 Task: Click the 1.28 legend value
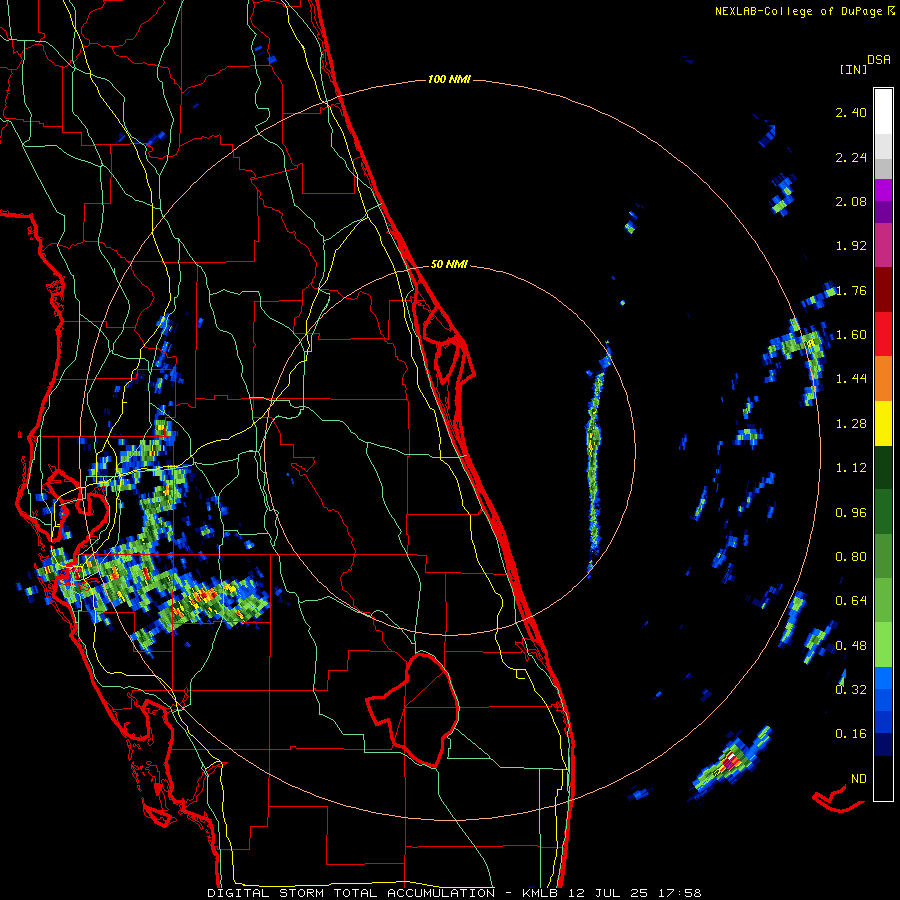[851, 424]
